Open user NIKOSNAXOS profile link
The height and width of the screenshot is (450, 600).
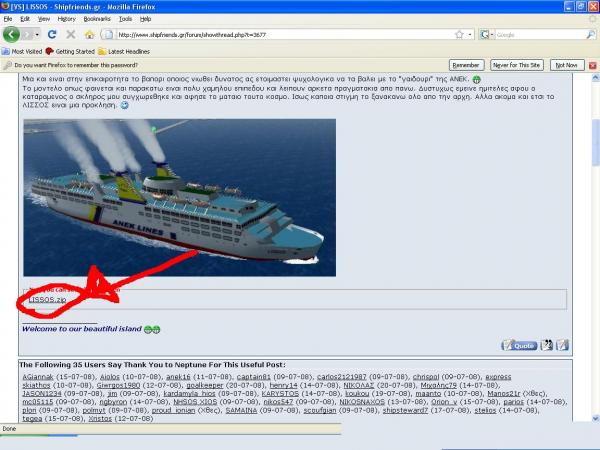click(x=362, y=402)
